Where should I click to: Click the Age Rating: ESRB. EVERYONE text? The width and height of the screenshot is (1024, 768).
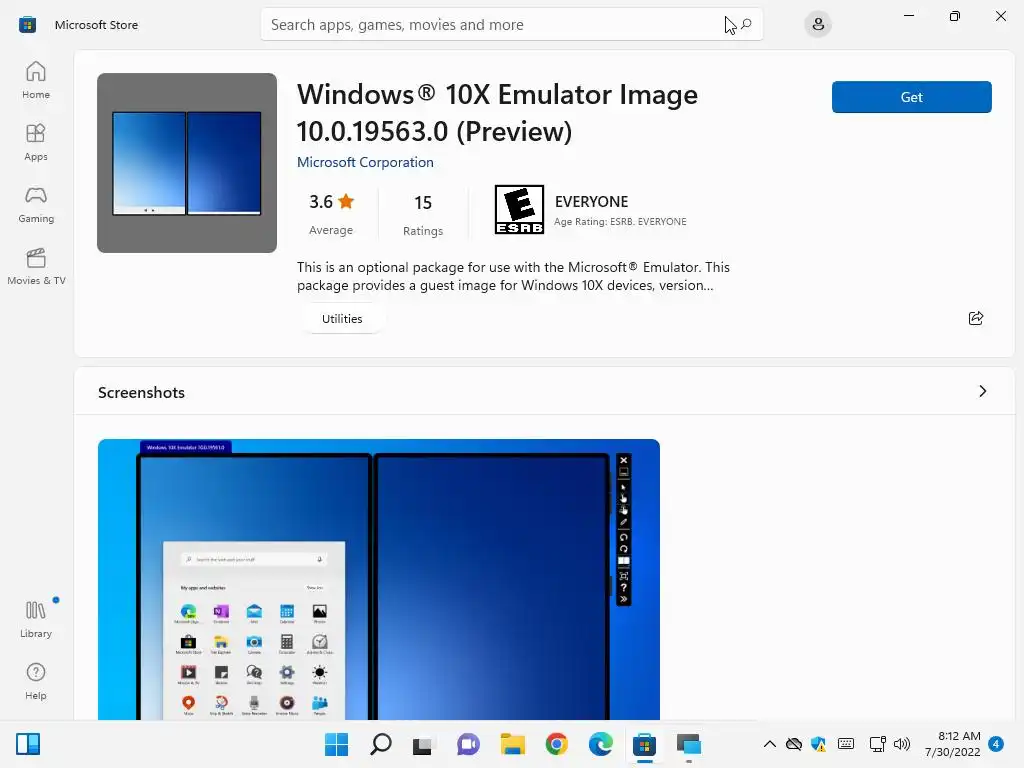point(620,221)
